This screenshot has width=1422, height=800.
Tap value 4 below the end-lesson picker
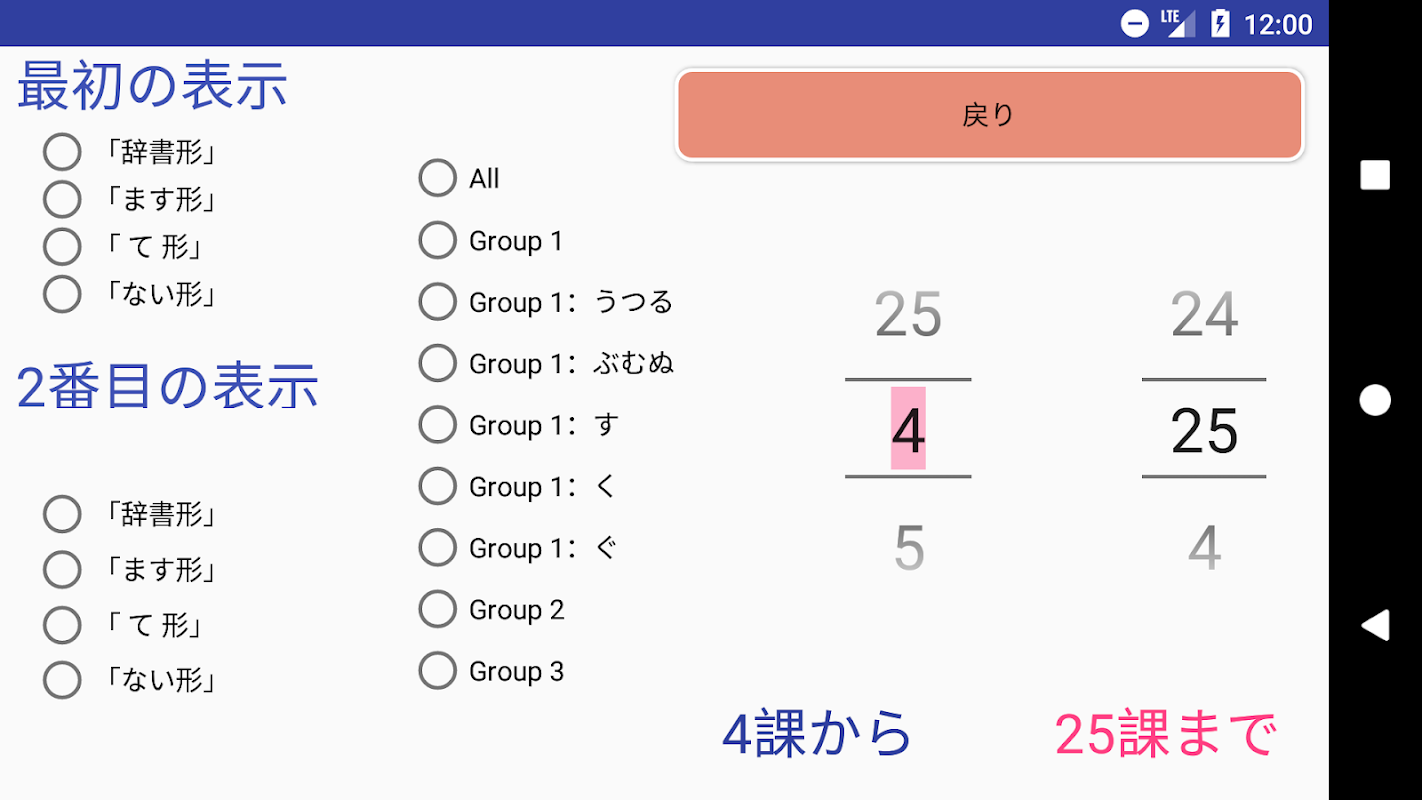pos(1204,548)
